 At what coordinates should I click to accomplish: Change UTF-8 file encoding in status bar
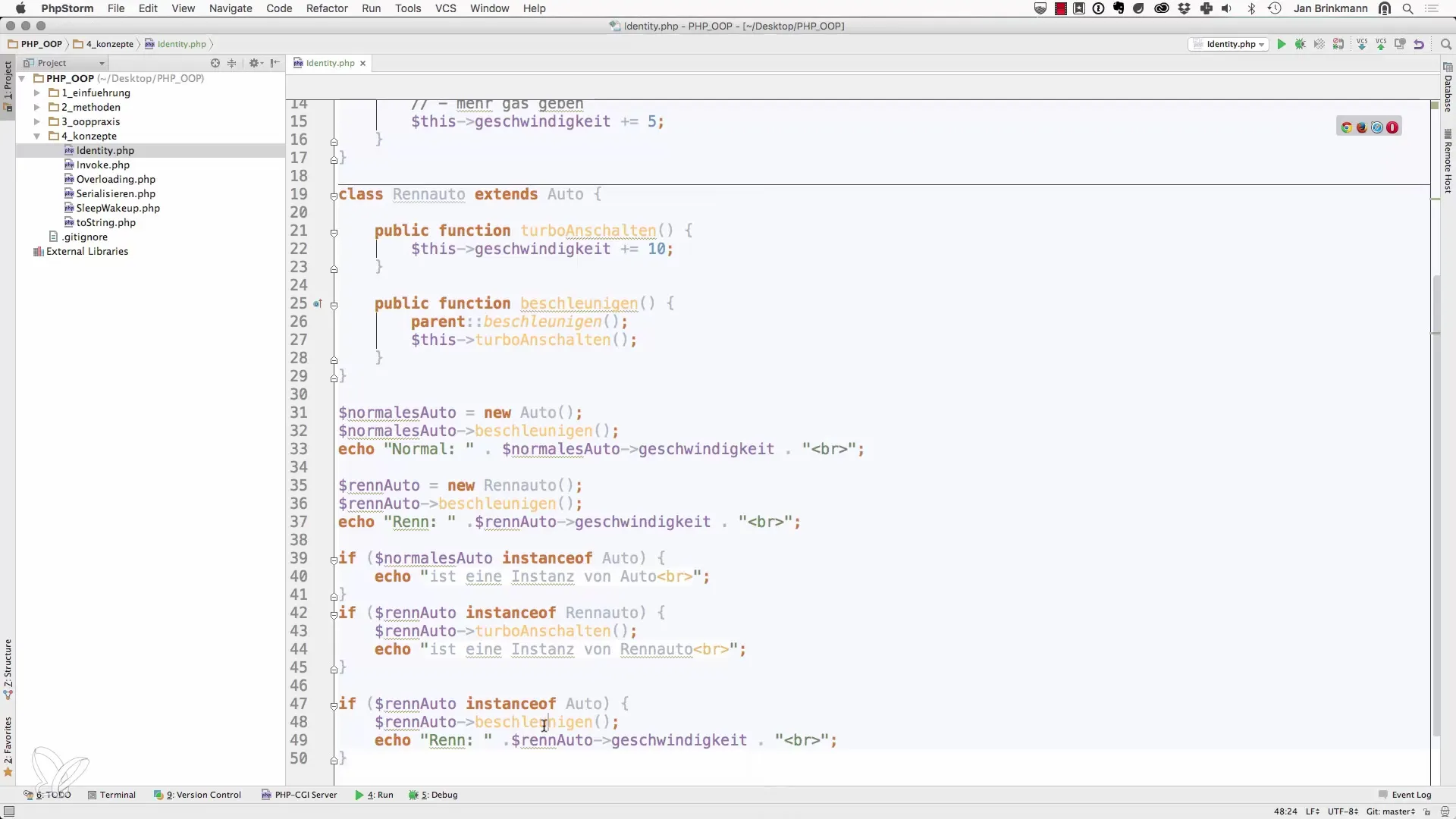pos(1342,811)
